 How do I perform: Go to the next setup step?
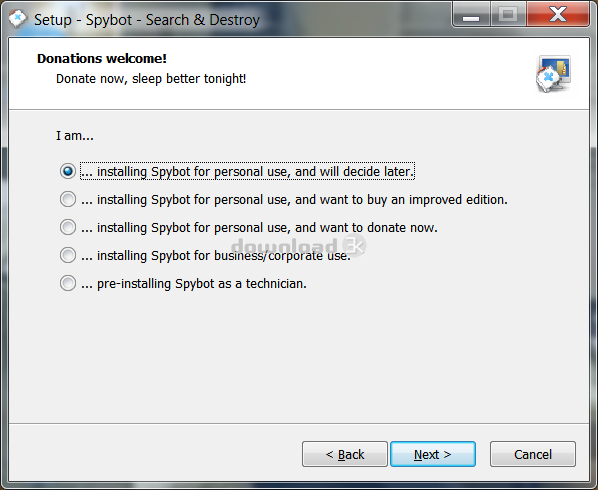(x=433, y=454)
